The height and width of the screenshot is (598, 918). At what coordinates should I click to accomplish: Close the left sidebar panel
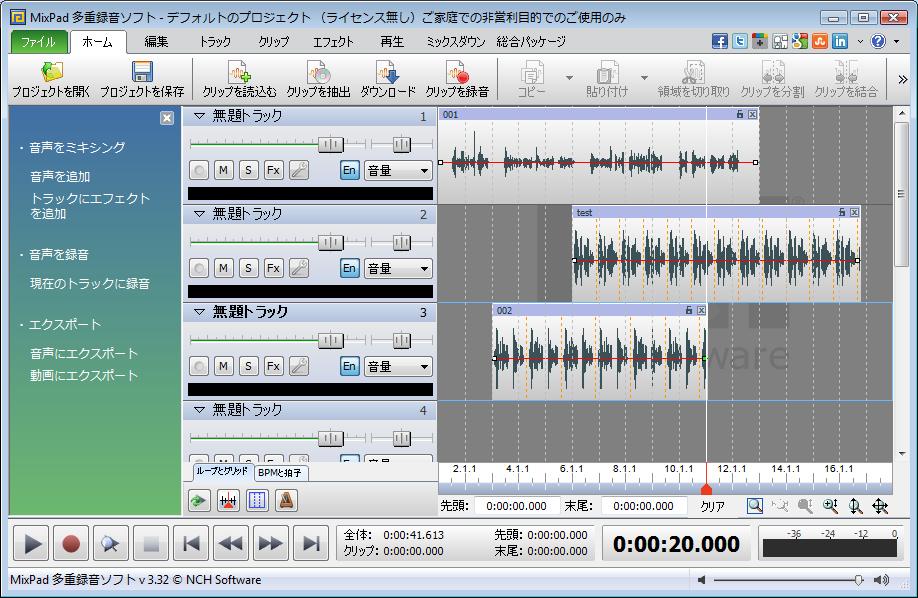pos(167,118)
